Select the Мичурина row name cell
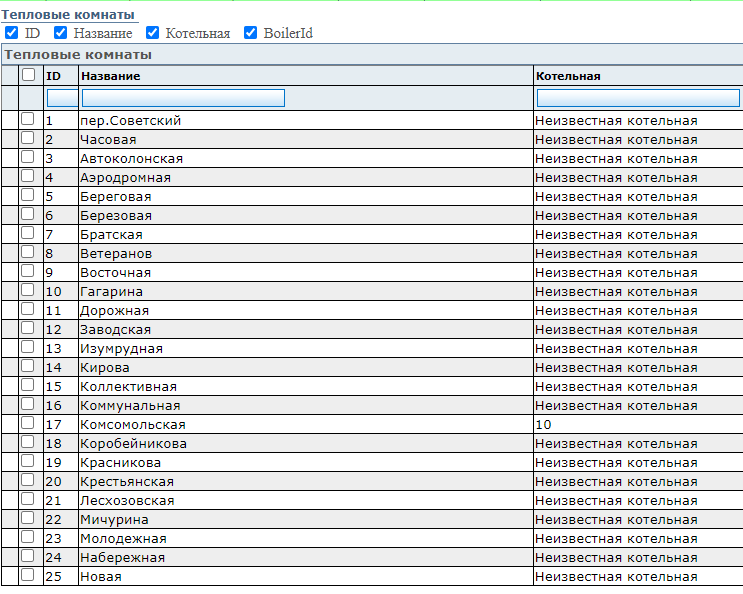The image size is (743, 594). coord(115,519)
